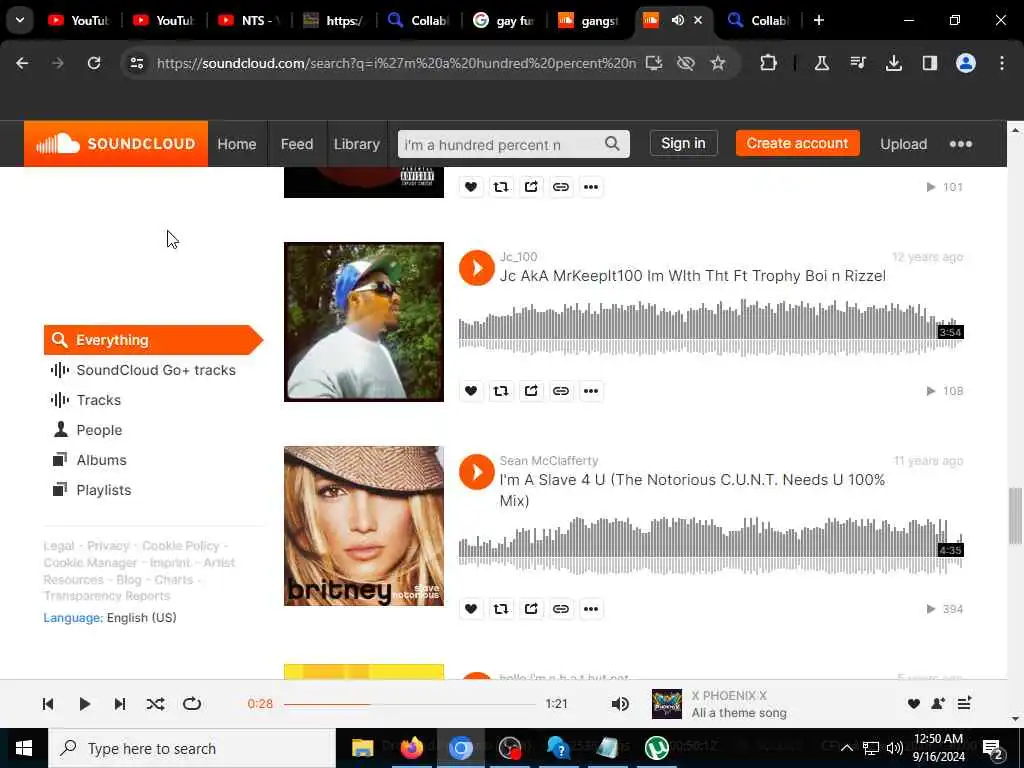Toggle shuffle in the player bar
The image size is (1024, 768).
(x=155, y=704)
